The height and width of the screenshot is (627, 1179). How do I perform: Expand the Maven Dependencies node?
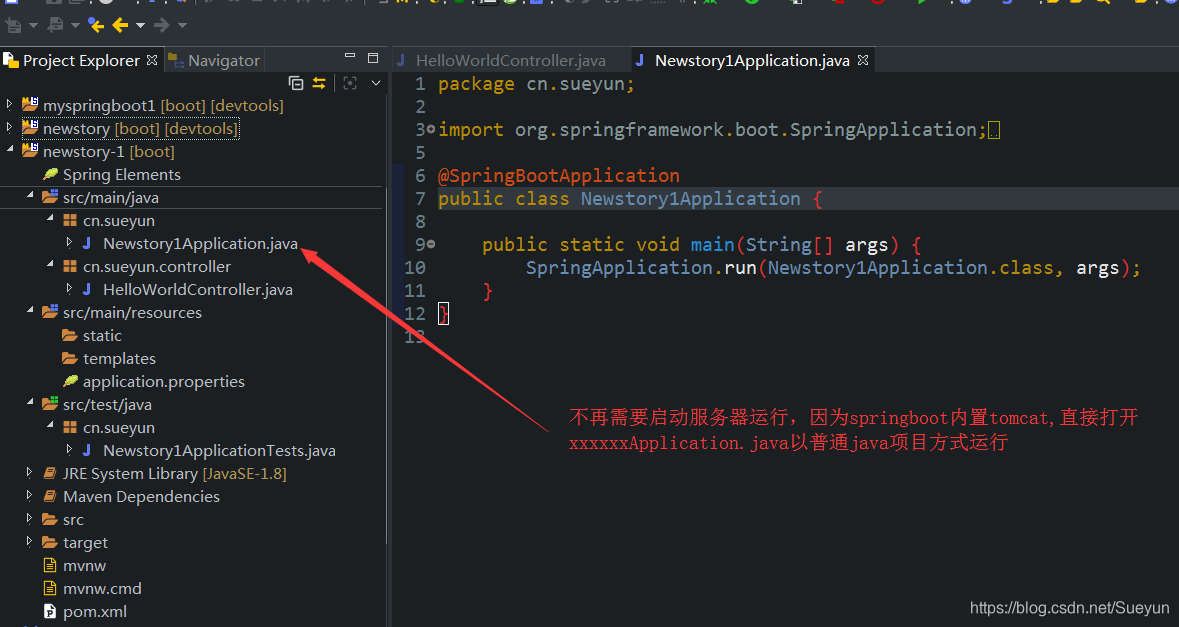click(x=30, y=495)
